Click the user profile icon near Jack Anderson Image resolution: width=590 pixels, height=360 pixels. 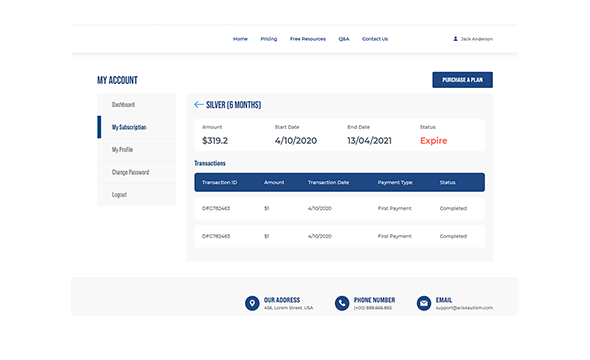455,39
